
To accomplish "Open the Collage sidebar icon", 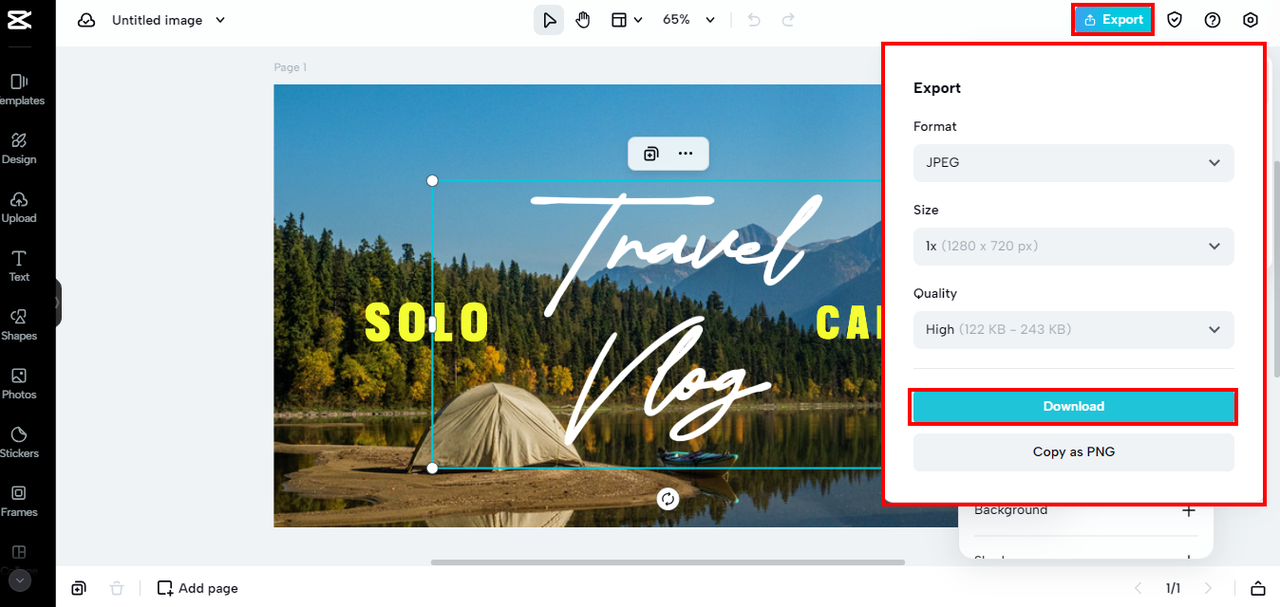I will (19, 553).
